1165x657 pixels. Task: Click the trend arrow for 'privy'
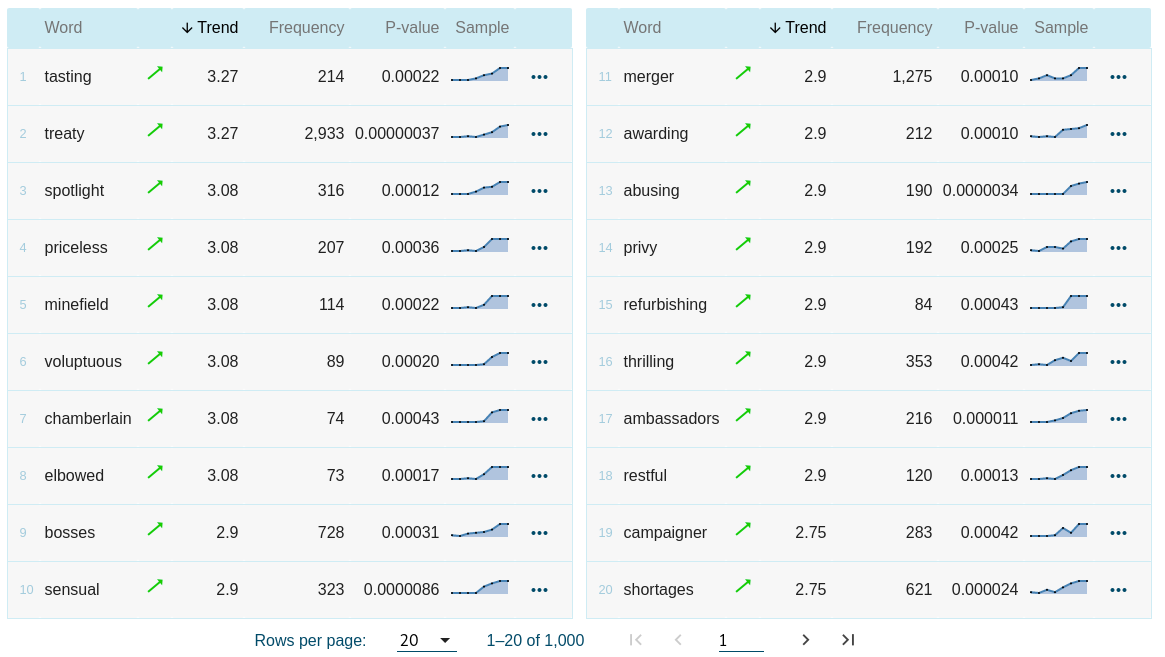743,247
